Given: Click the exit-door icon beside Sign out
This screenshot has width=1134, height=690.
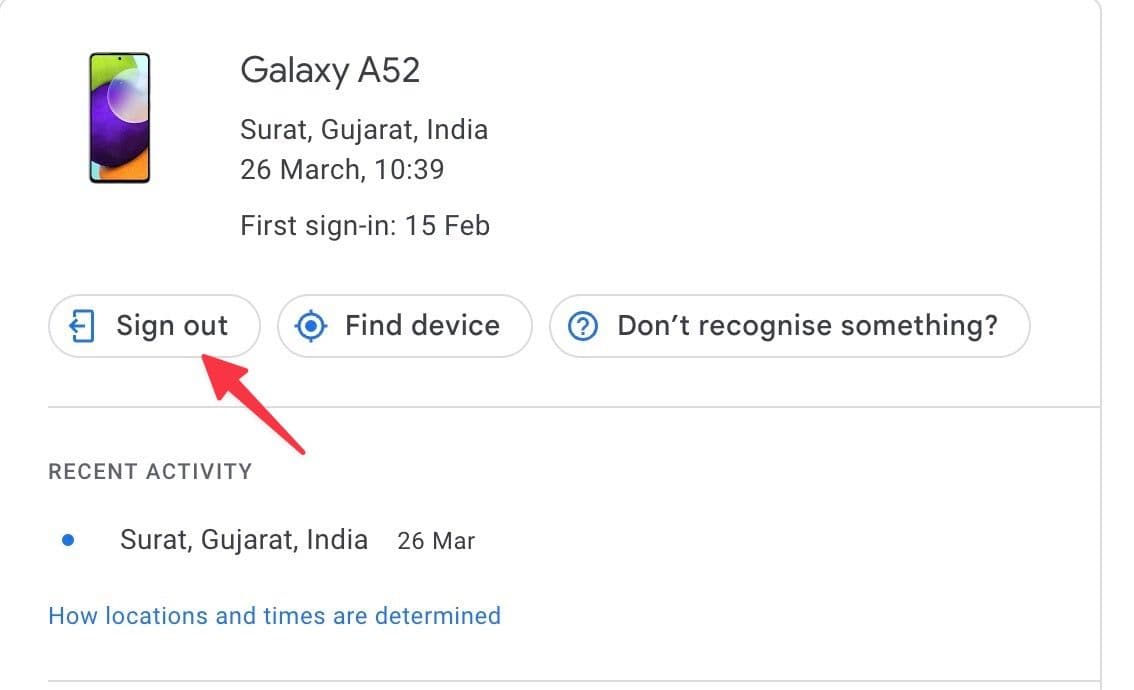Looking at the screenshot, I should 82,326.
